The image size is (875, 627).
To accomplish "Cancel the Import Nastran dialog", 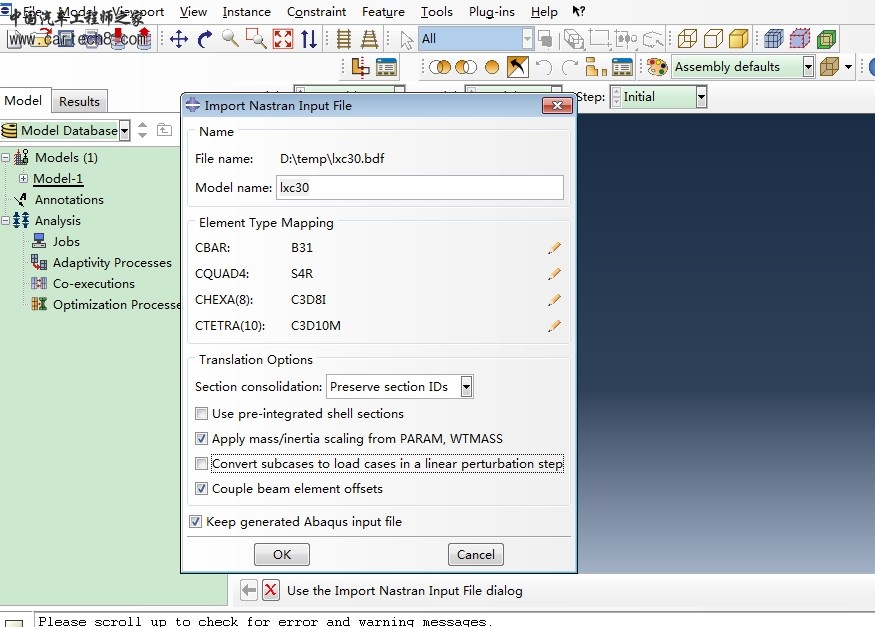I will [x=475, y=555].
